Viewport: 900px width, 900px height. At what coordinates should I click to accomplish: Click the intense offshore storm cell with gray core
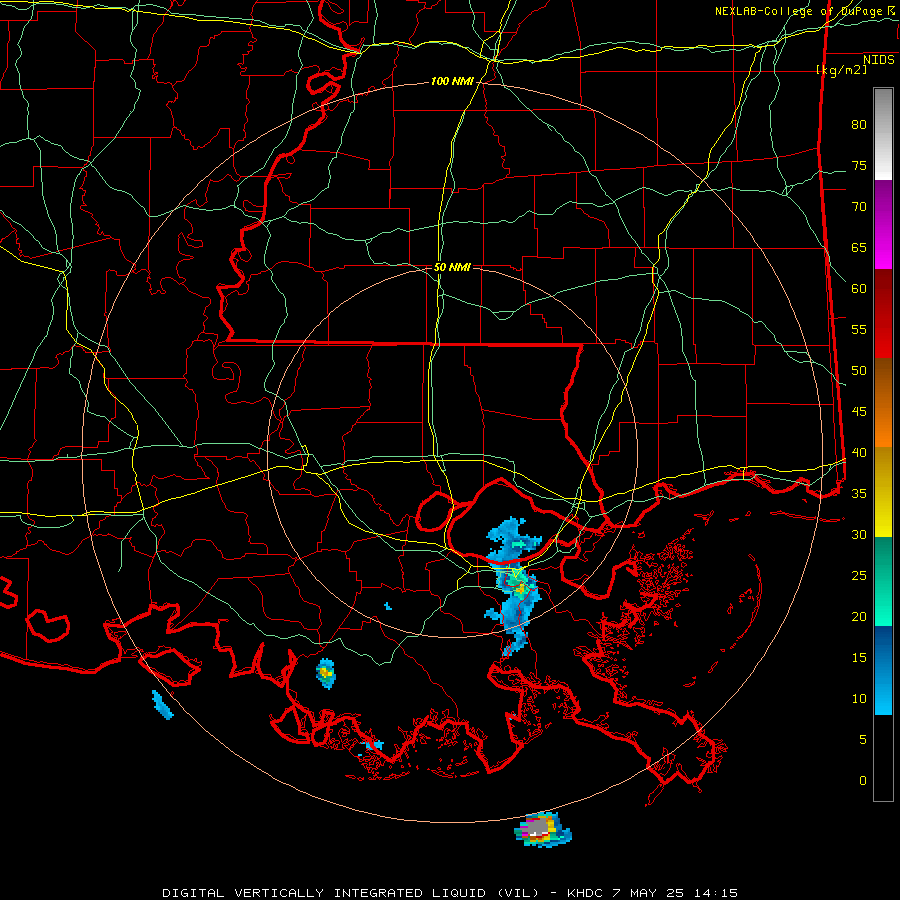pos(542,830)
